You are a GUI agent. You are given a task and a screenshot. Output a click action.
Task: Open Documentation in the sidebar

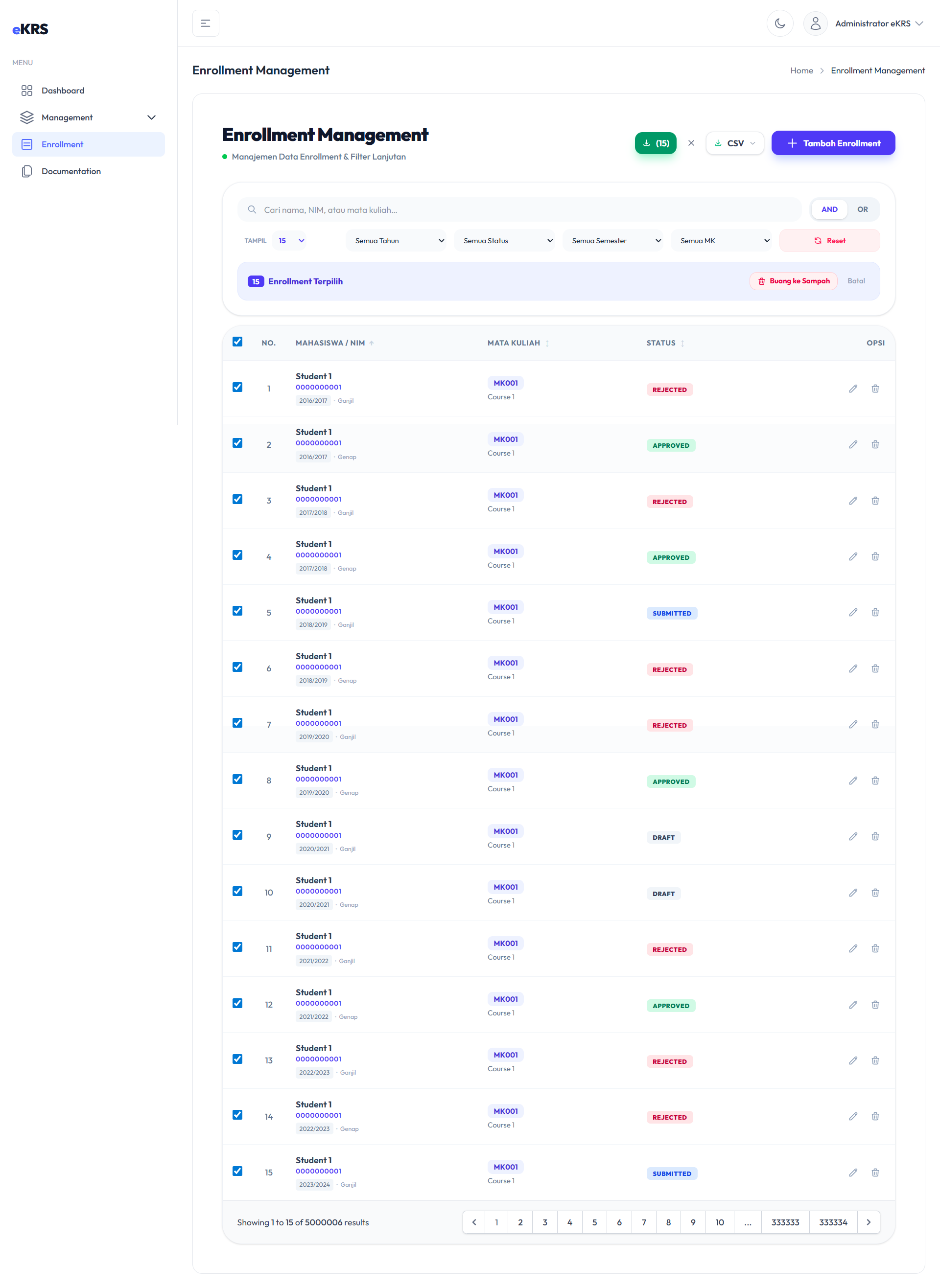click(x=88, y=171)
